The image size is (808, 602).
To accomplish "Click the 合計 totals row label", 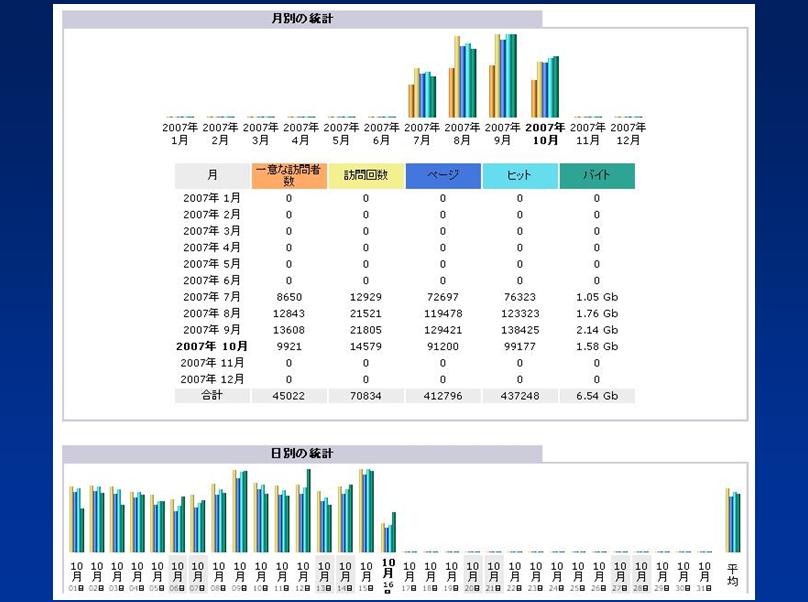I will pos(212,396).
